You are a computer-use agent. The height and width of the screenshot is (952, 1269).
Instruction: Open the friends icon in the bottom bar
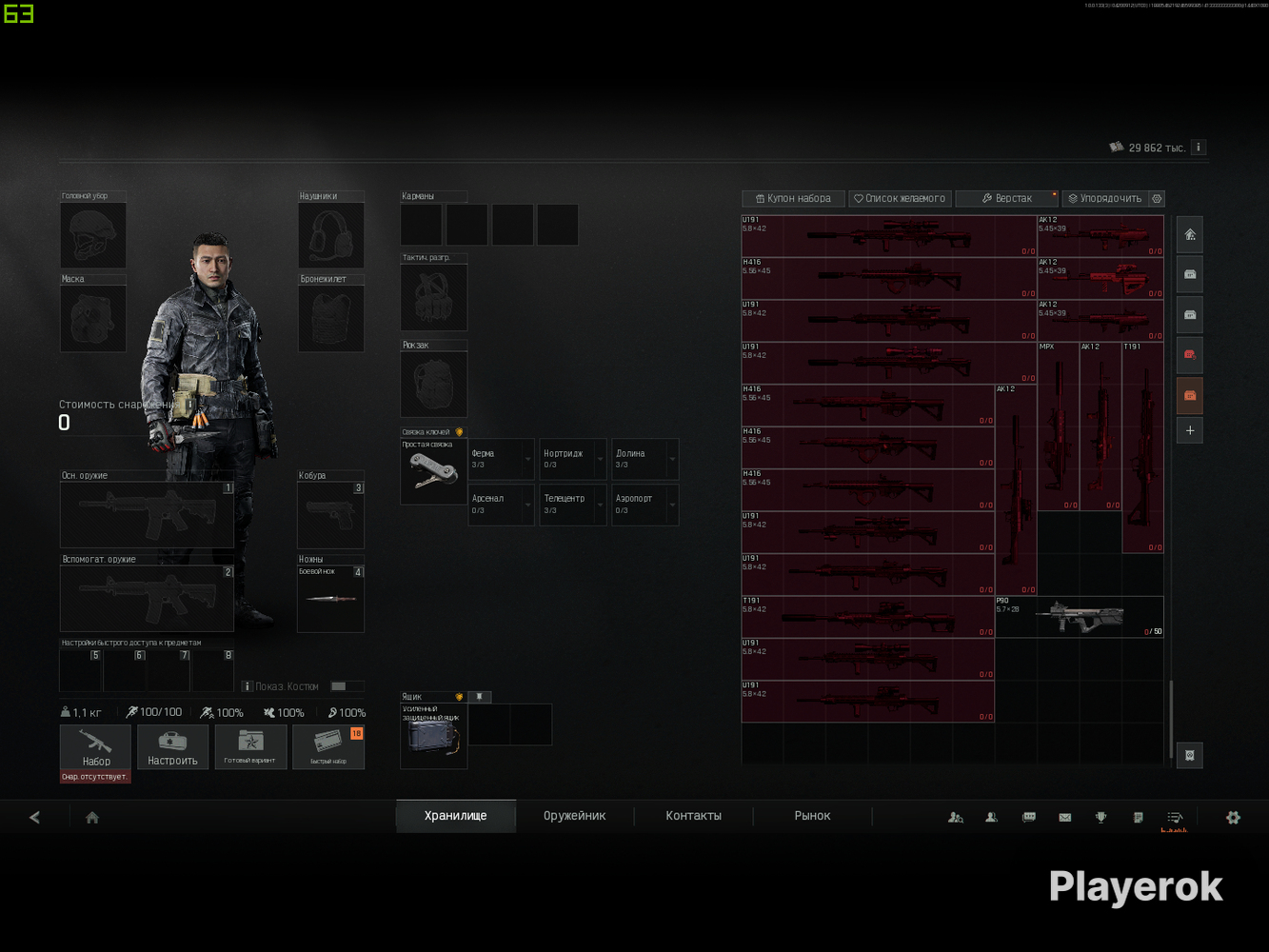click(956, 817)
